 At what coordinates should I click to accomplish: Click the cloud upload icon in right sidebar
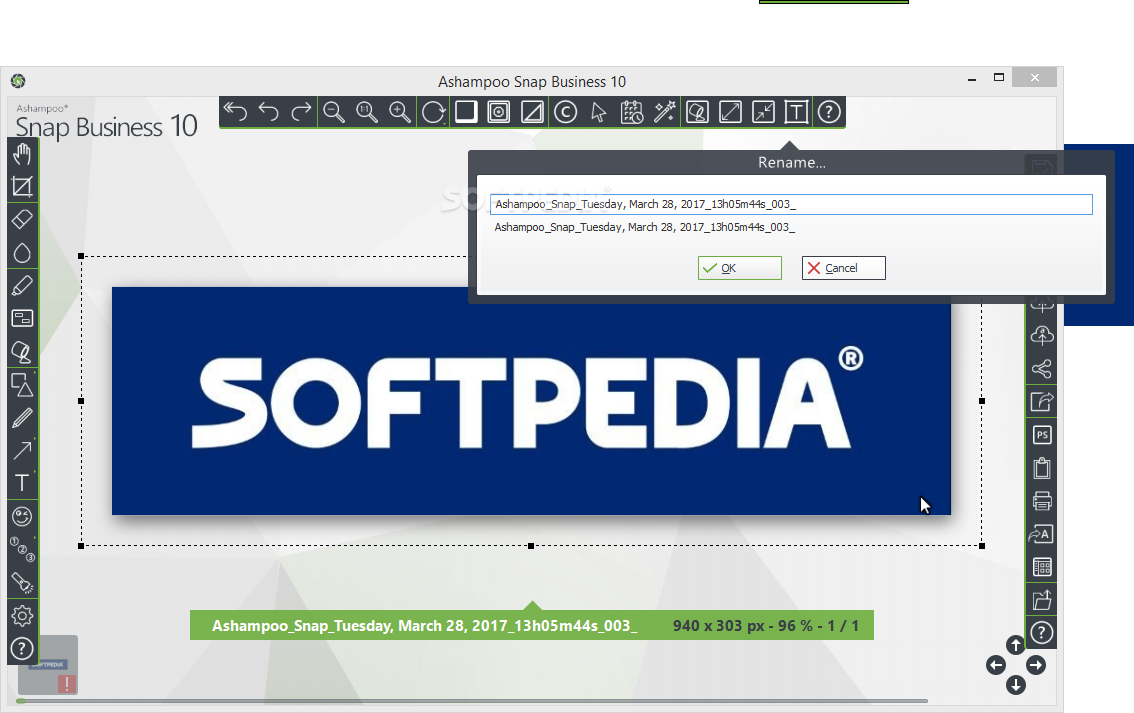point(1041,336)
